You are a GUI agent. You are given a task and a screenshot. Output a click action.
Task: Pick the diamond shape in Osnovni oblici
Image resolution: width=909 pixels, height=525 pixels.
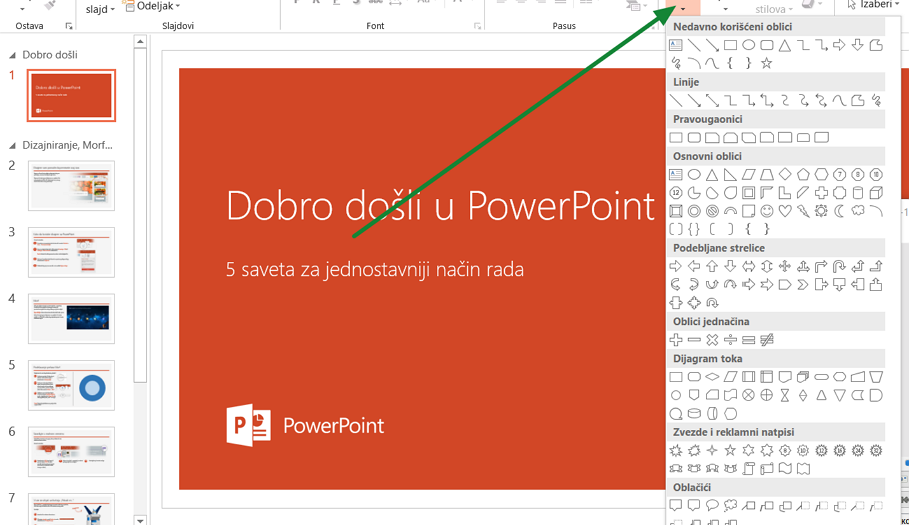(x=785, y=174)
